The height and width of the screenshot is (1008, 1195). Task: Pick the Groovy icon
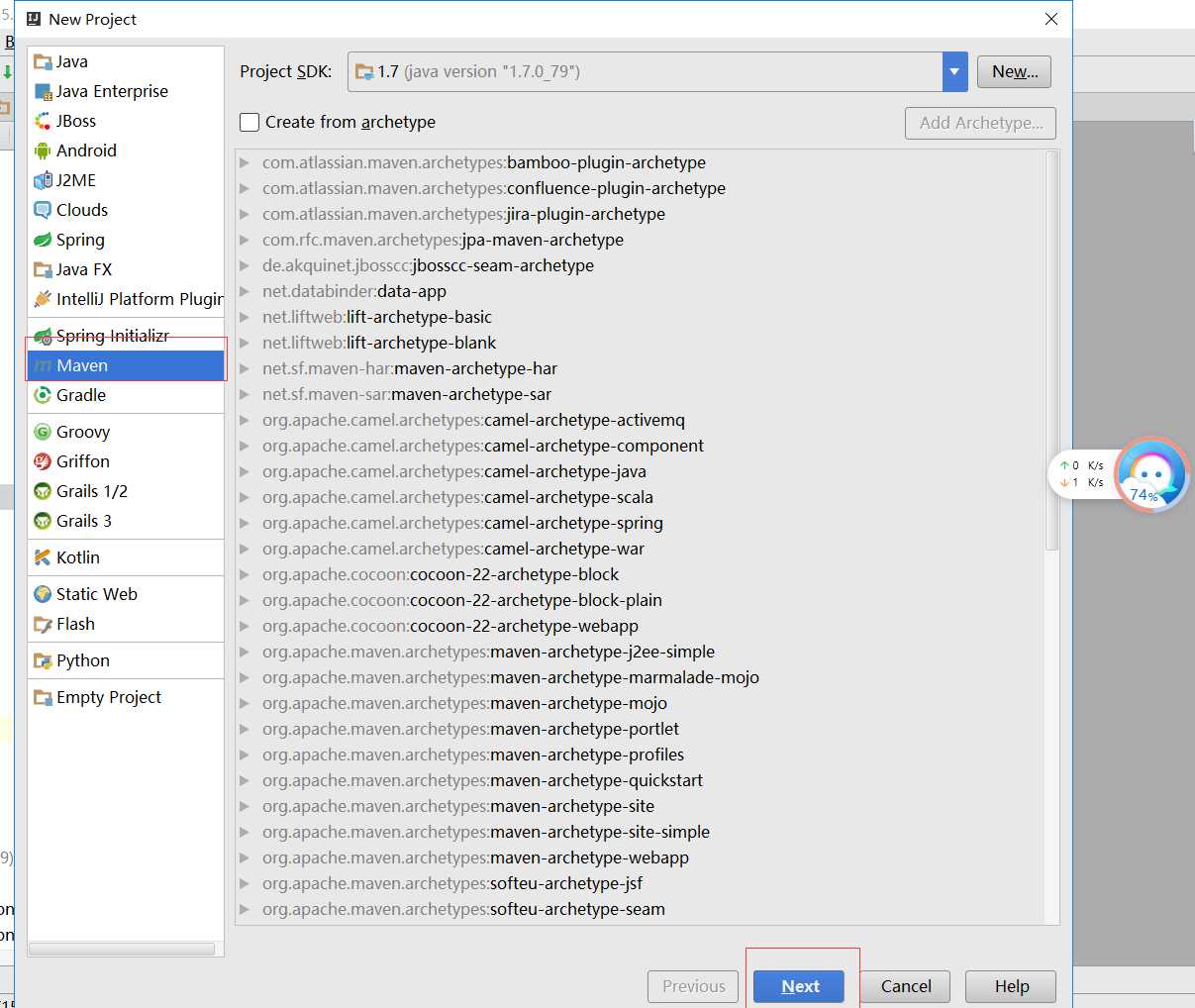43,432
